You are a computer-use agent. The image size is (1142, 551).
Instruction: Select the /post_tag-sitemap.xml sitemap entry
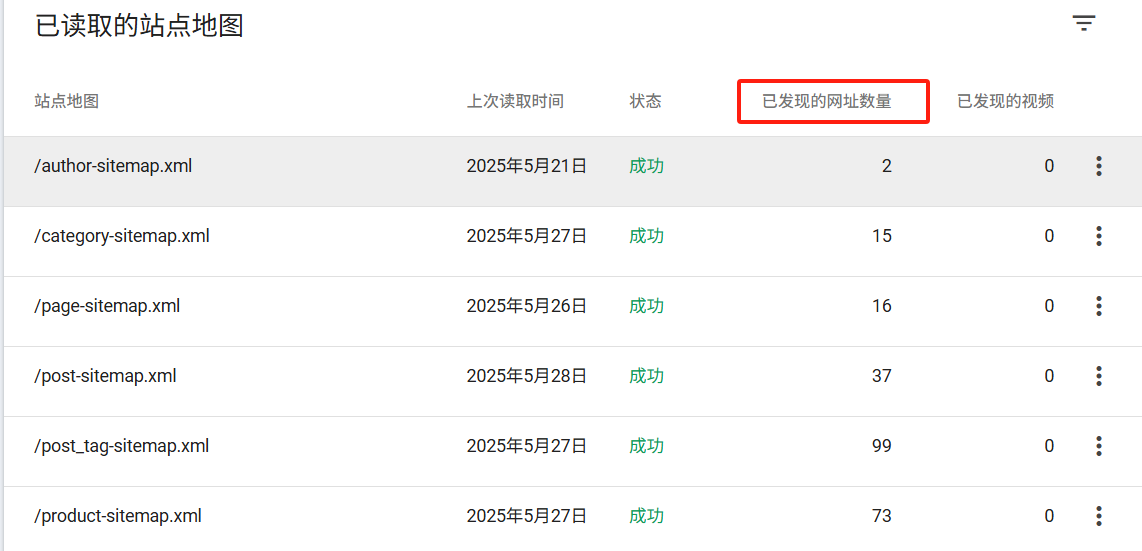tap(122, 446)
